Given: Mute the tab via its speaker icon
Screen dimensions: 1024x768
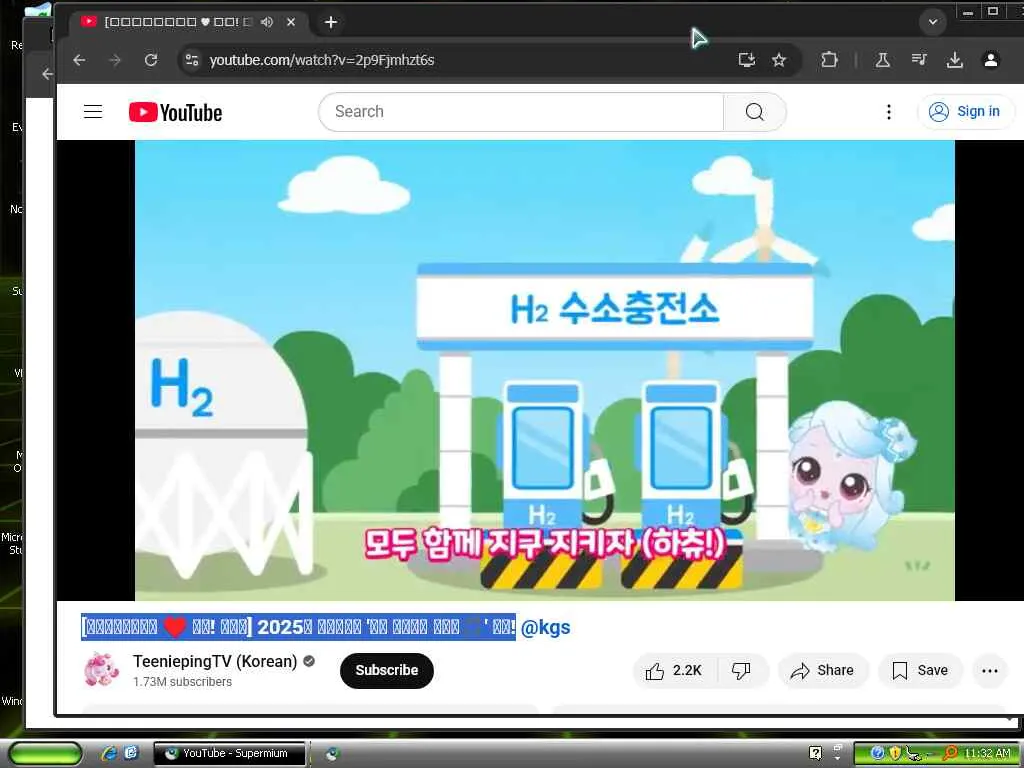Looking at the screenshot, I should (266, 22).
